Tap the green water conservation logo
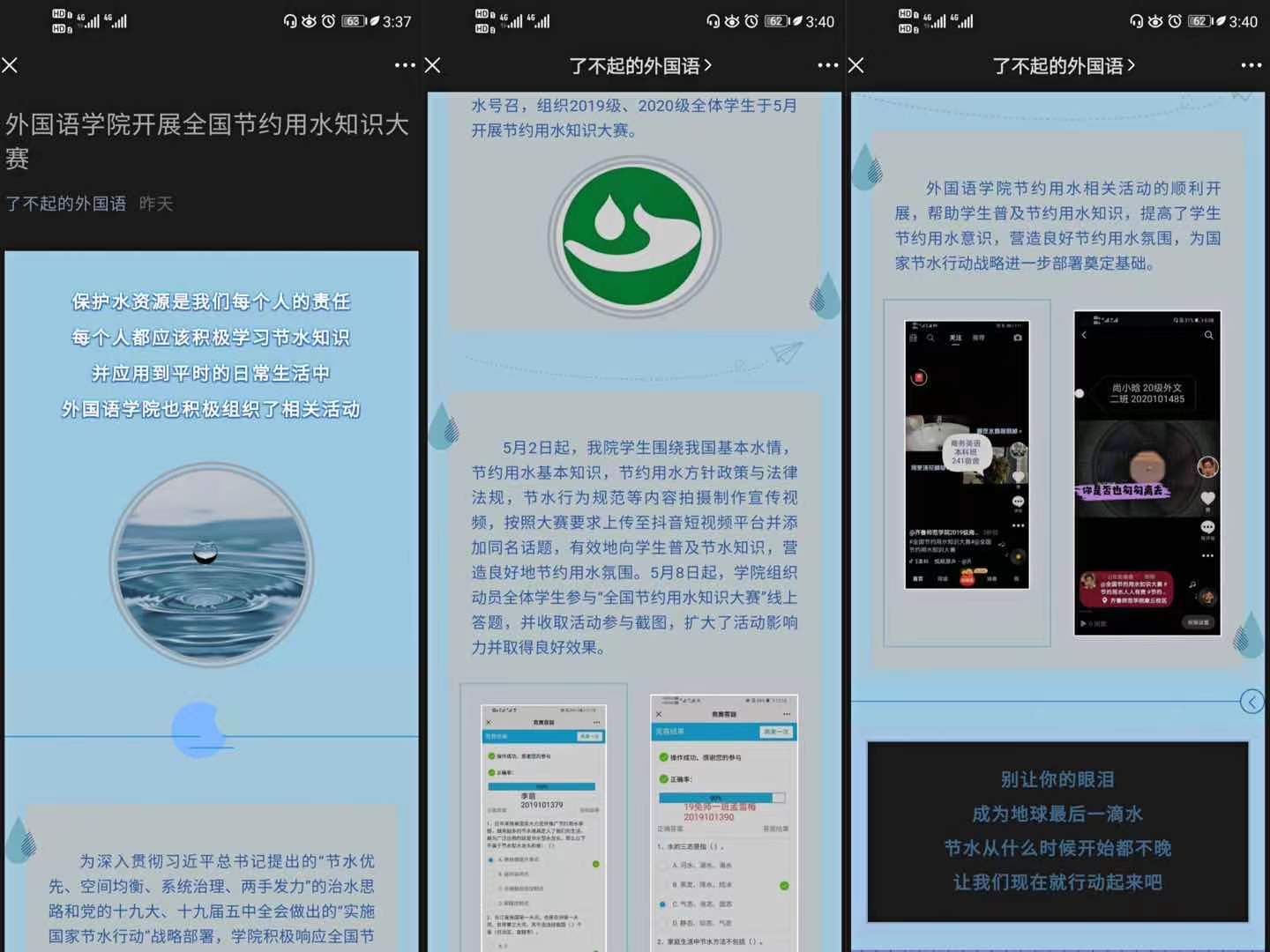1270x952 pixels. tap(634, 238)
